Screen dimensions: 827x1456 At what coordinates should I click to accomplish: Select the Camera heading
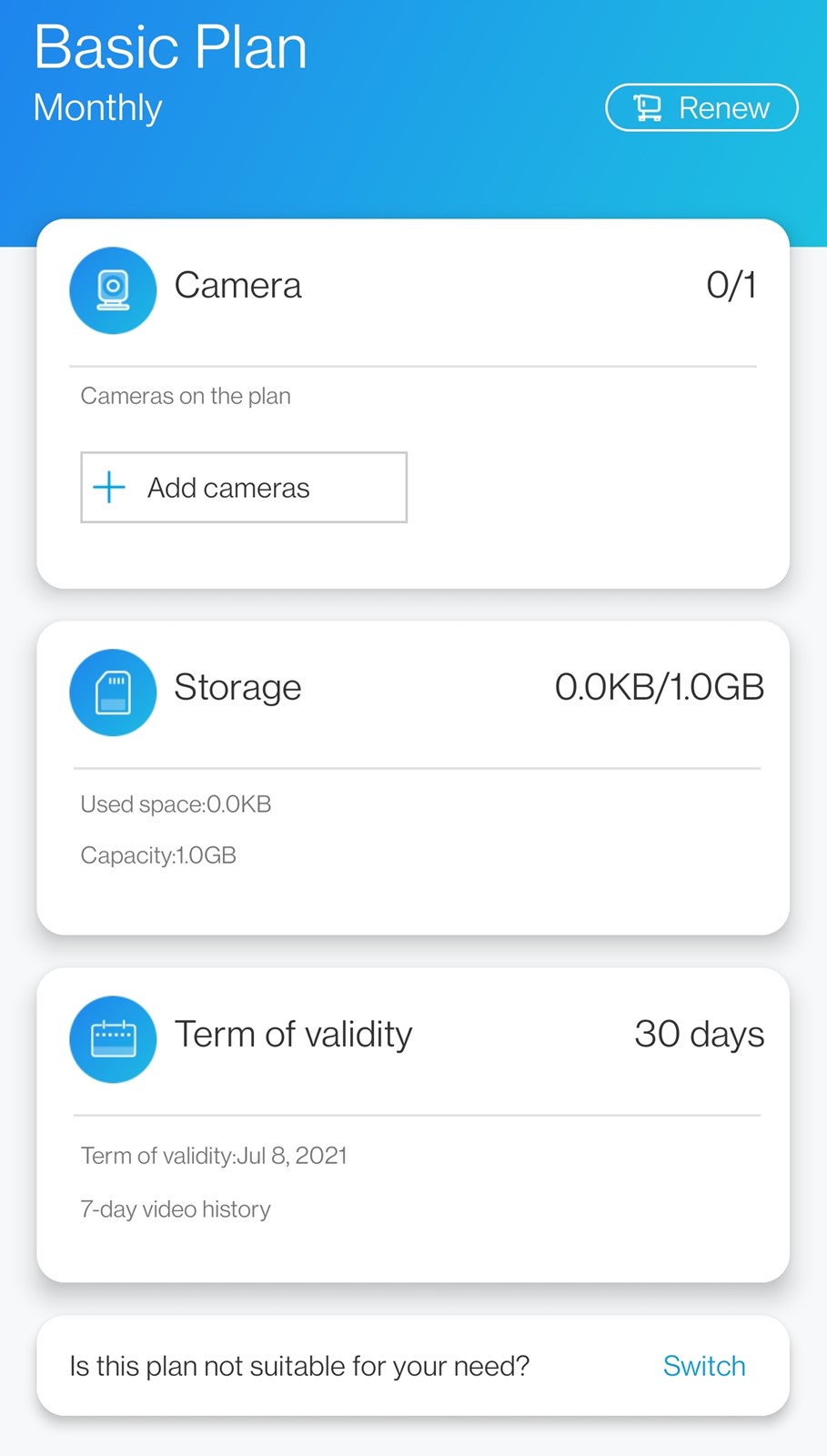click(x=237, y=286)
